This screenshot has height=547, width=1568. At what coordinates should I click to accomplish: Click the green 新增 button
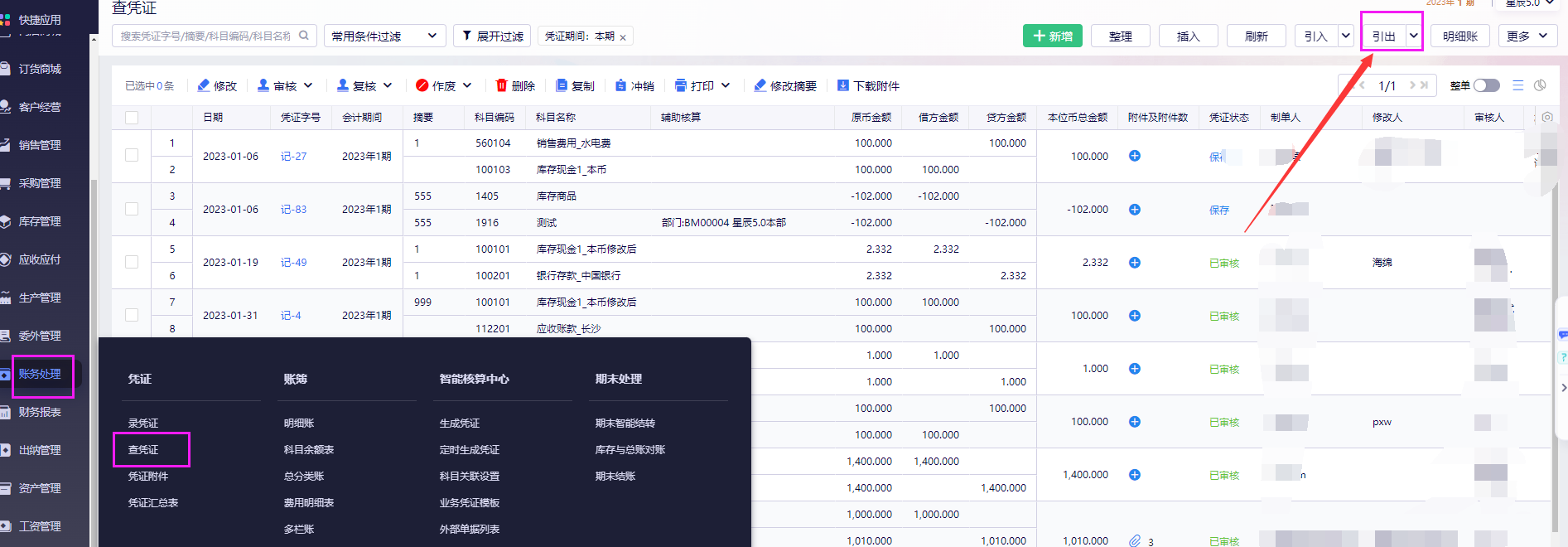coord(1053,36)
